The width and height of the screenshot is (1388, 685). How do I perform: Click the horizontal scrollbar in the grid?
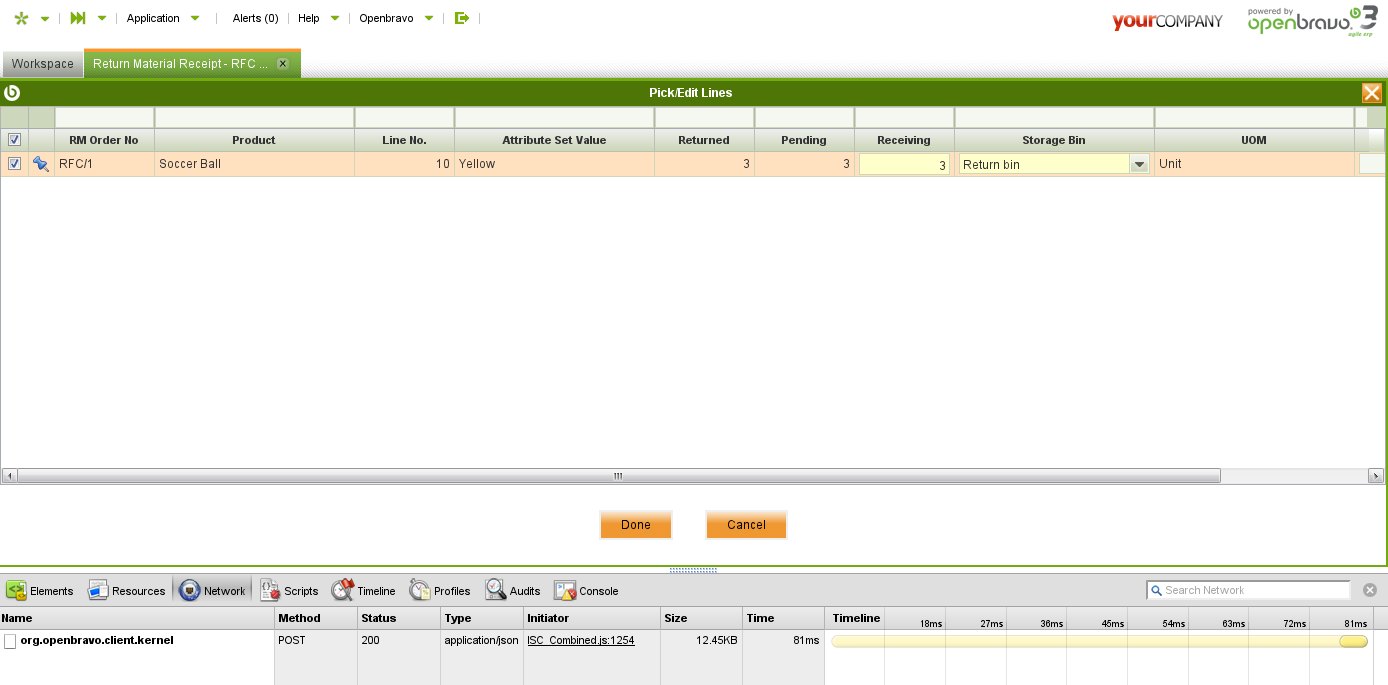(618, 476)
